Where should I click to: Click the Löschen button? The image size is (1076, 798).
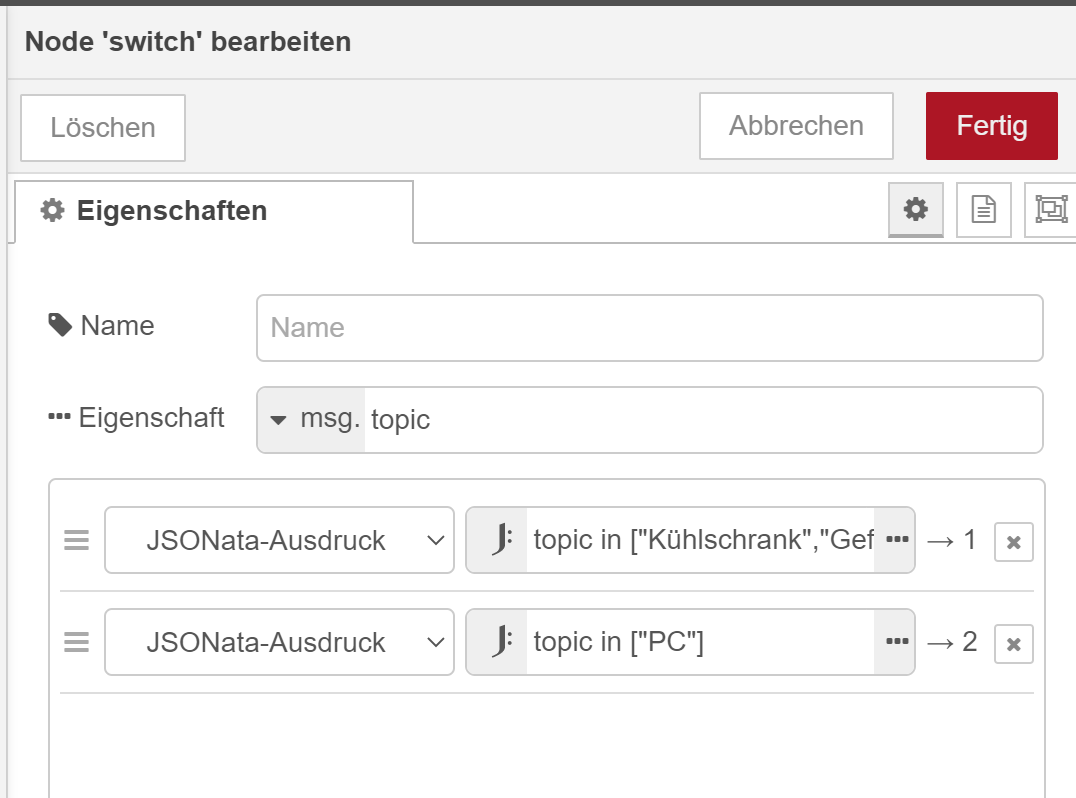pos(103,128)
